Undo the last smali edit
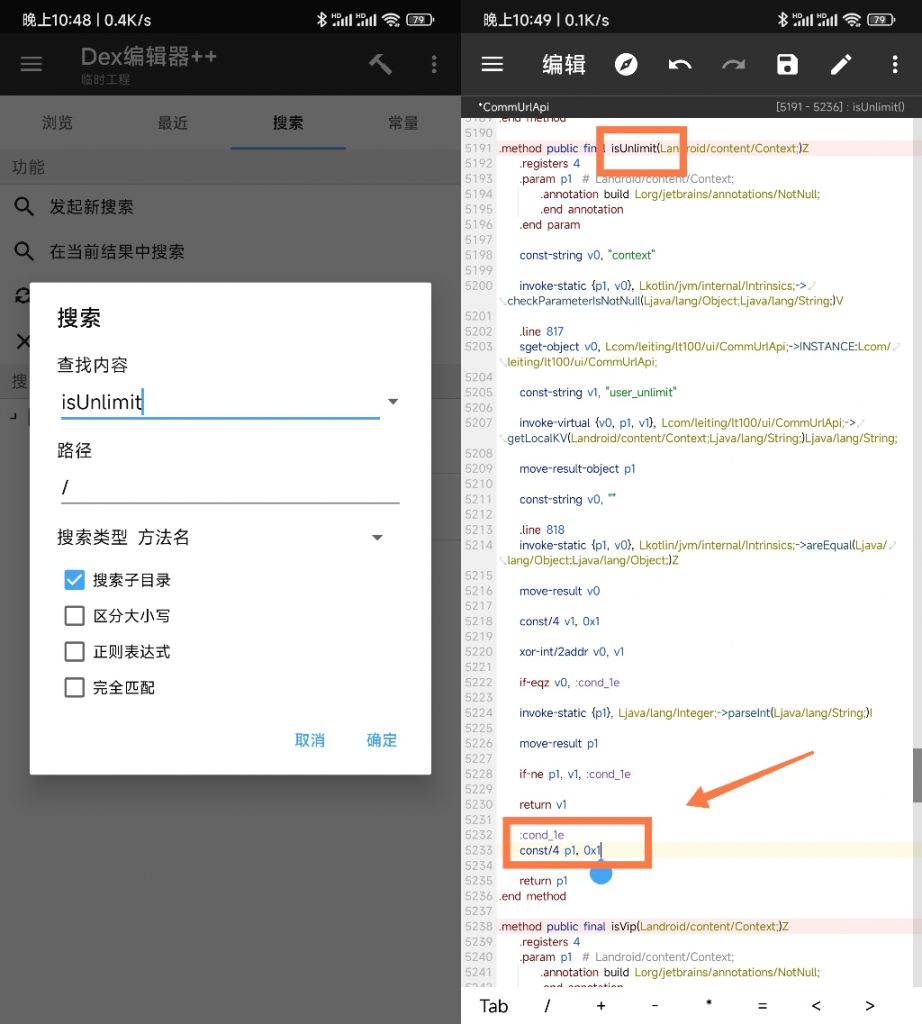 coord(680,63)
